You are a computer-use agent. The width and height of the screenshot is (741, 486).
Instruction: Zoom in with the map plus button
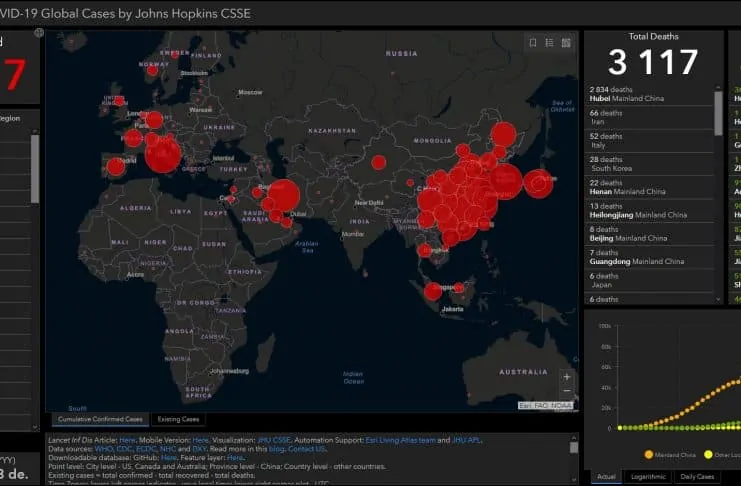point(567,377)
